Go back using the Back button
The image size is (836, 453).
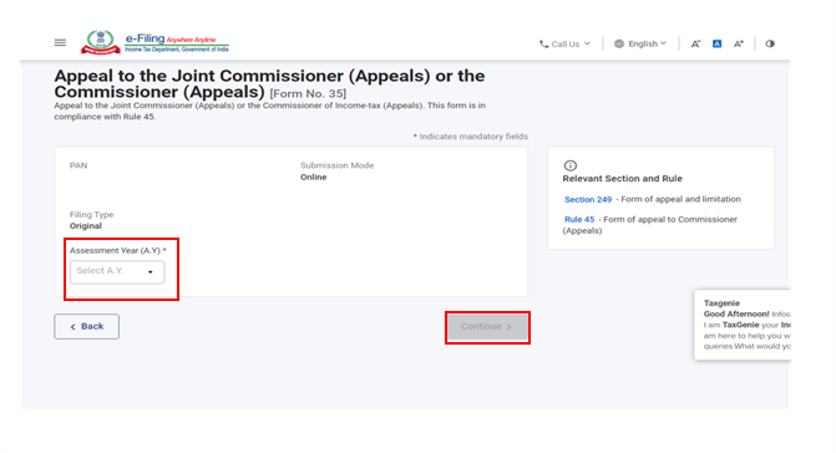tap(86, 326)
